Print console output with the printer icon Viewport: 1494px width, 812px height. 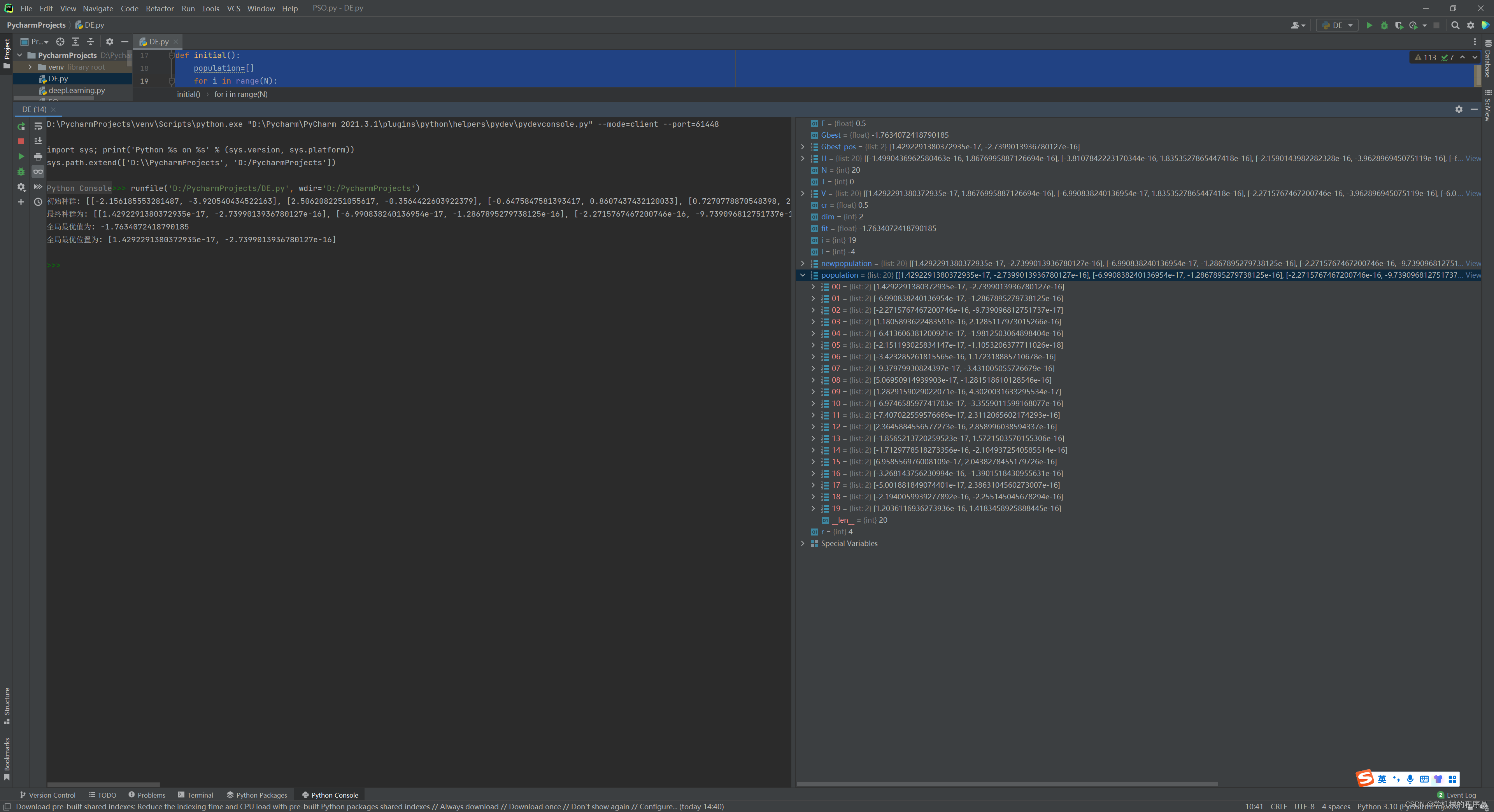38,156
